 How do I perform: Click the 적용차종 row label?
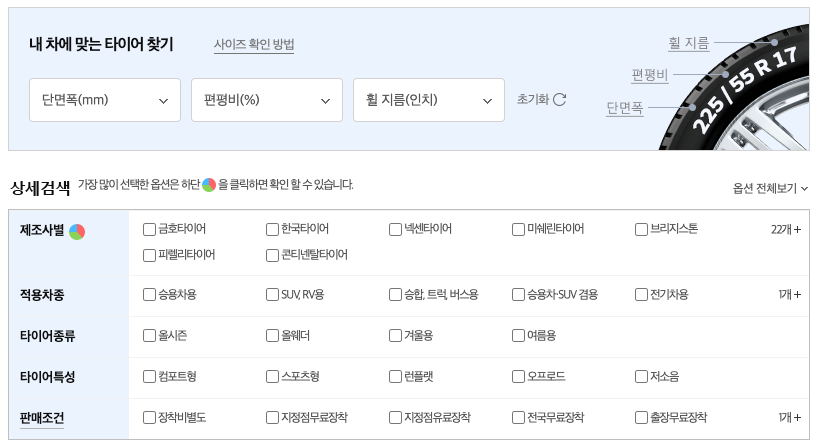click(42, 295)
